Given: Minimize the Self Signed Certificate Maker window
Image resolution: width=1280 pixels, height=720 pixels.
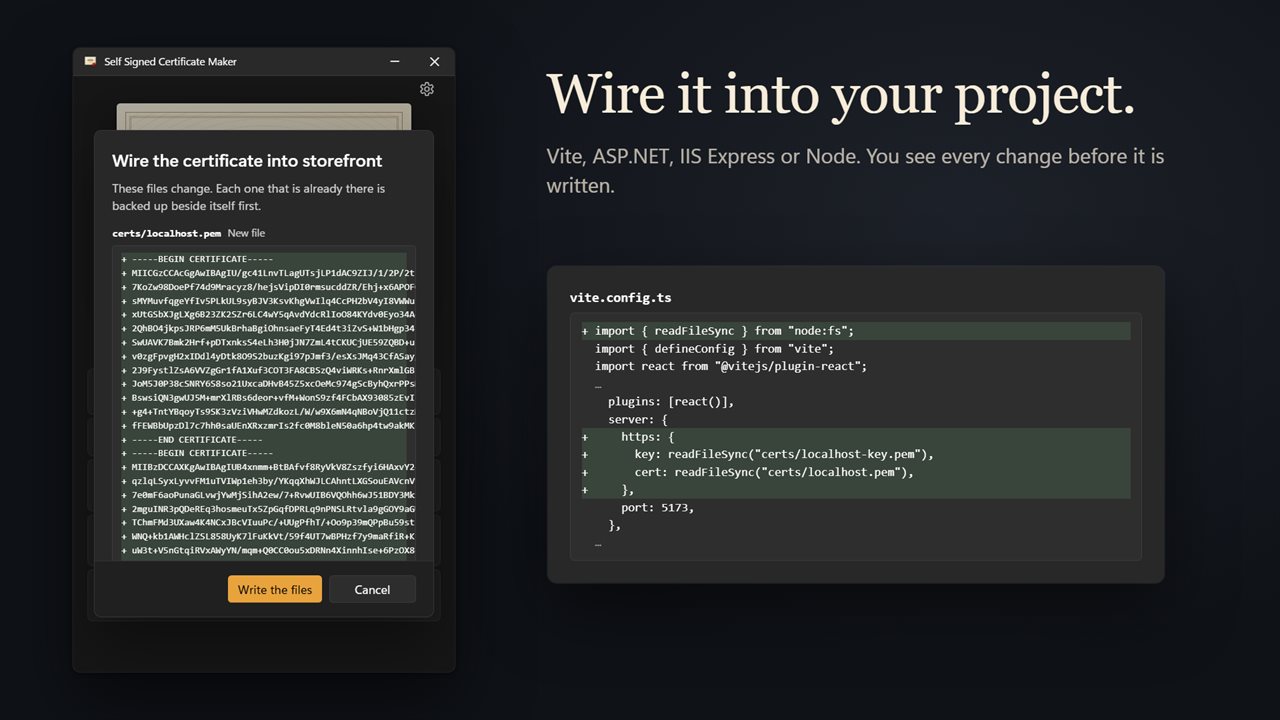Looking at the screenshot, I should [396, 62].
